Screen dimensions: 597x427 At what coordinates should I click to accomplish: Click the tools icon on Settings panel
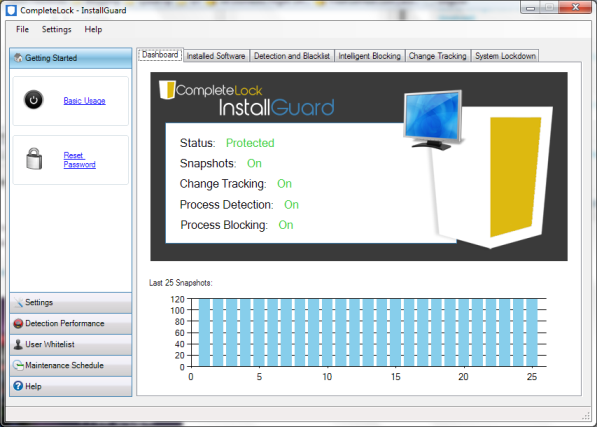(18, 303)
